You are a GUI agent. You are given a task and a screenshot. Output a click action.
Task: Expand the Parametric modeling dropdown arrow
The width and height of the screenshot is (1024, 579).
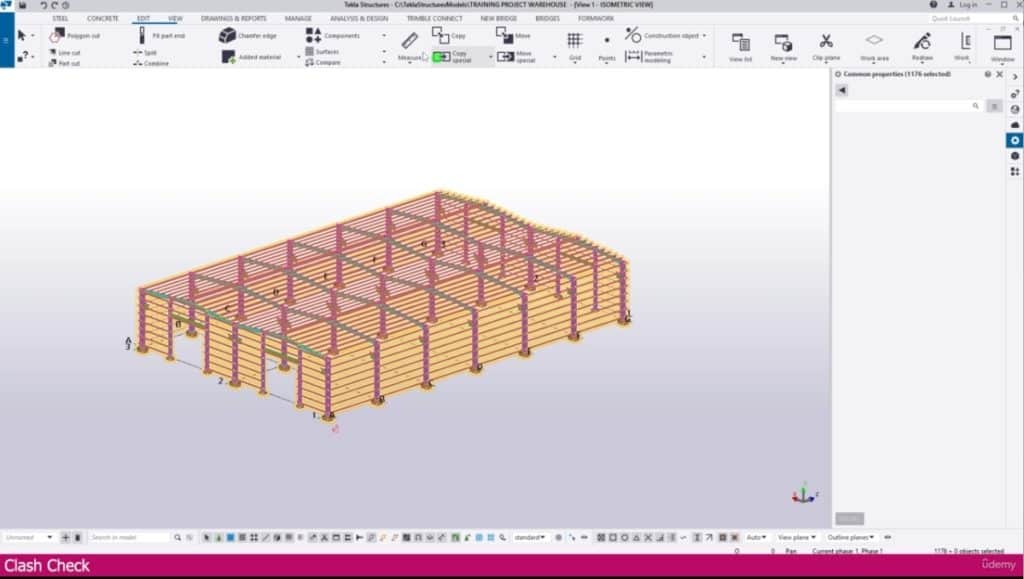tap(704, 57)
